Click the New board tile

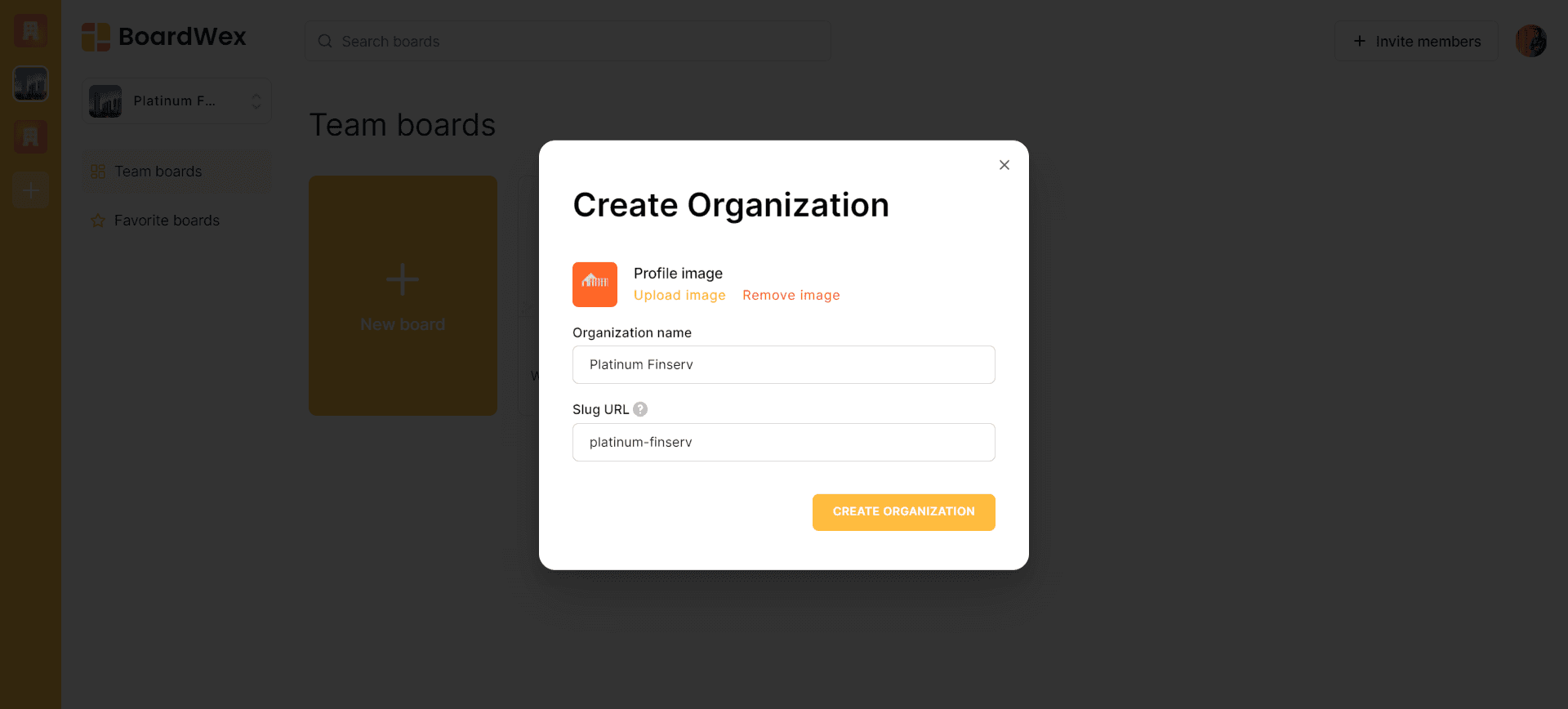pos(403,296)
